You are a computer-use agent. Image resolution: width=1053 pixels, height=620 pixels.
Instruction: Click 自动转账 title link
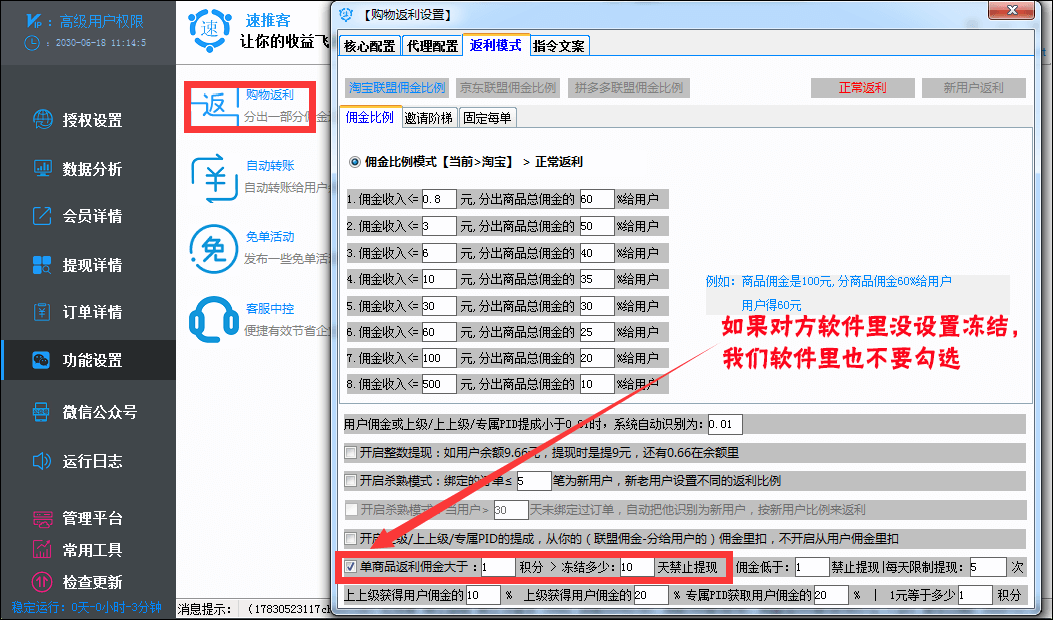271,165
